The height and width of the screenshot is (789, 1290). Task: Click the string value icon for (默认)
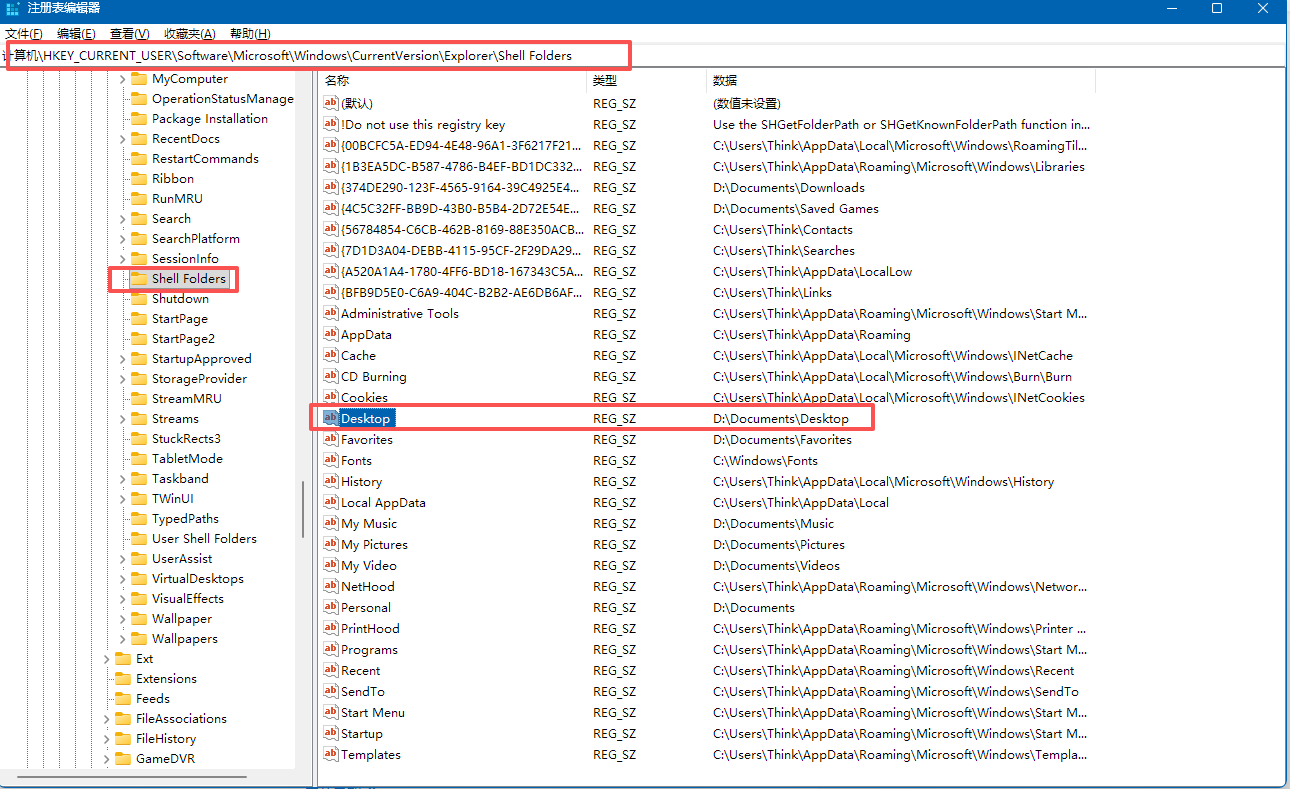pos(331,103)
